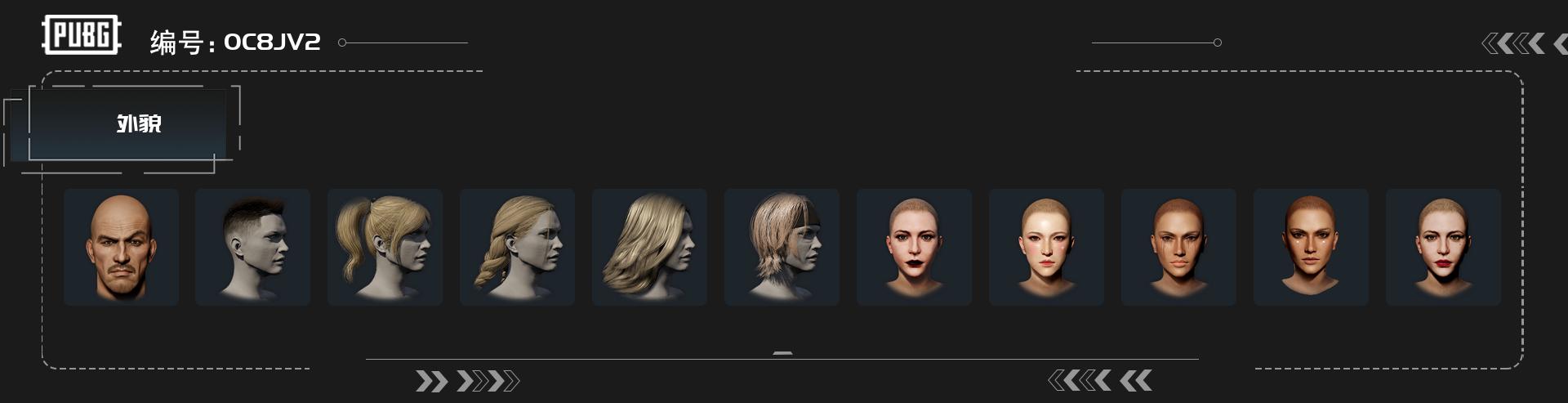1568x403 pixels.
Task: Click the code text 编号：OC8JV2
Action: 235,42
